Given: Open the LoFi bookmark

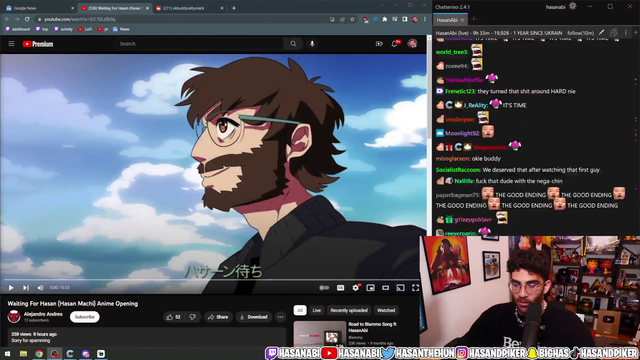Looking at the screenshot, I should 85,29.
